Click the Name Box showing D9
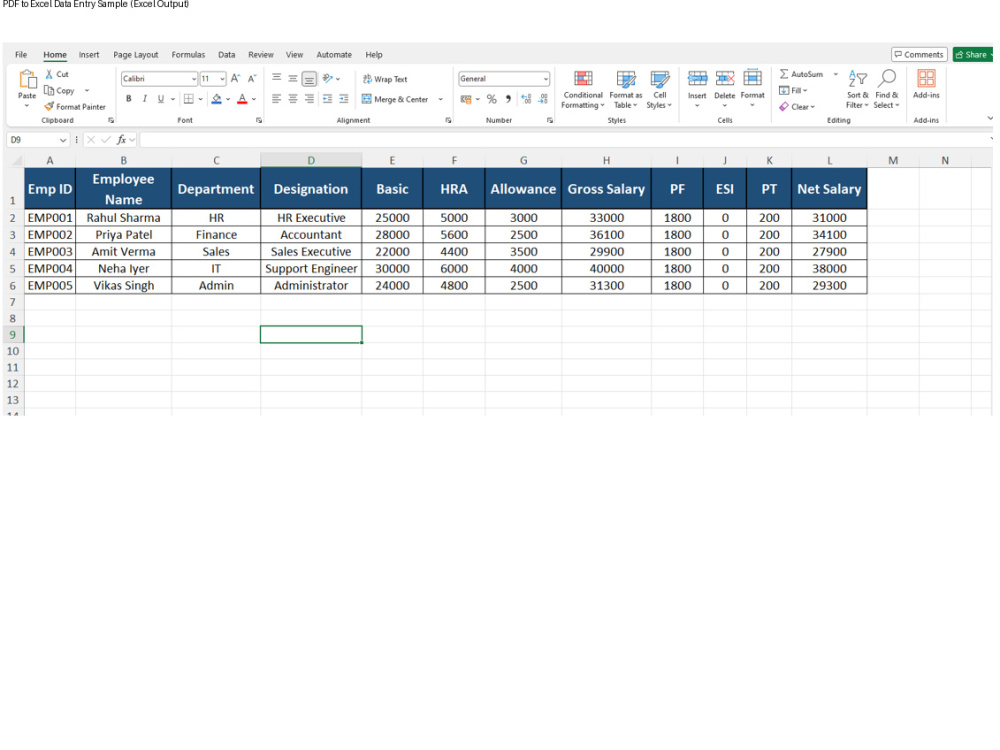1000x750 pixels. coord(38,140)
